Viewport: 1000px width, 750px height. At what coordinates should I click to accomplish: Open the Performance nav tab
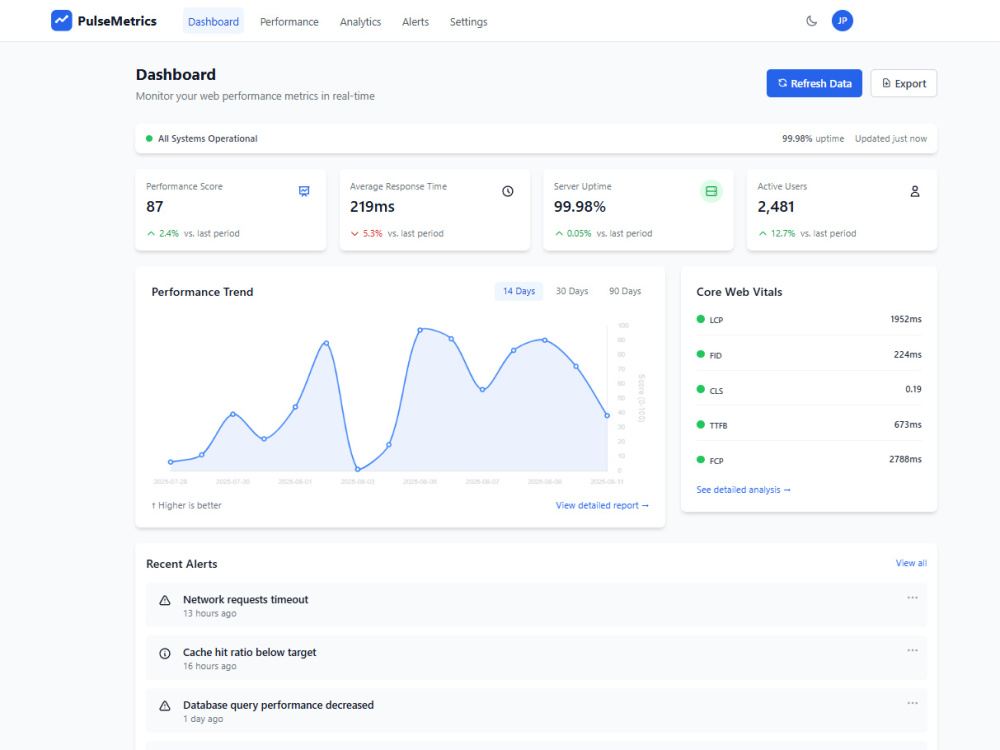click(x=289, y=22)
